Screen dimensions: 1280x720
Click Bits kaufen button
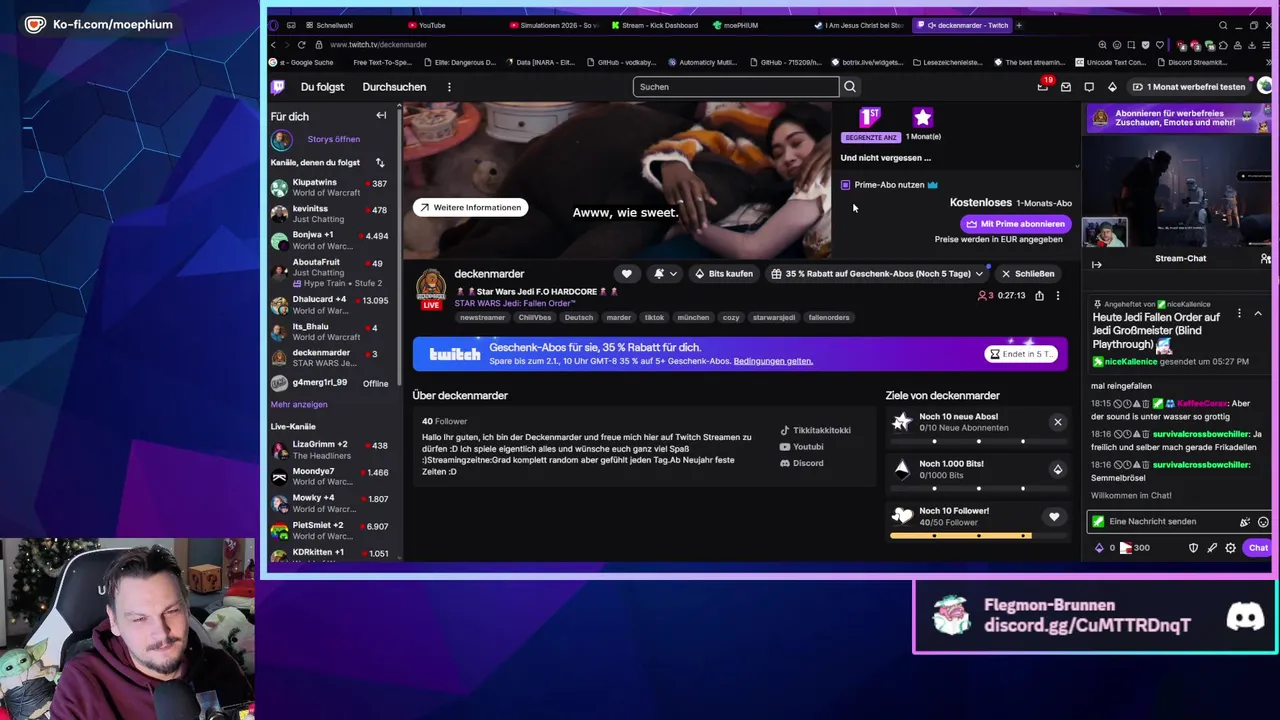click(724, 273)
